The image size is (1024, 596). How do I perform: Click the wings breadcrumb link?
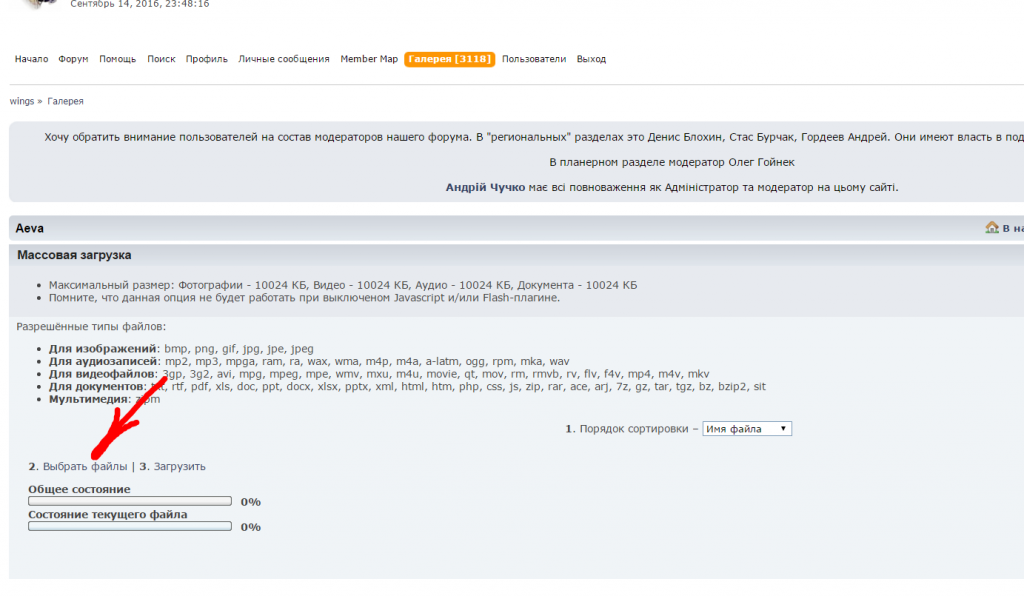point(21,101)
